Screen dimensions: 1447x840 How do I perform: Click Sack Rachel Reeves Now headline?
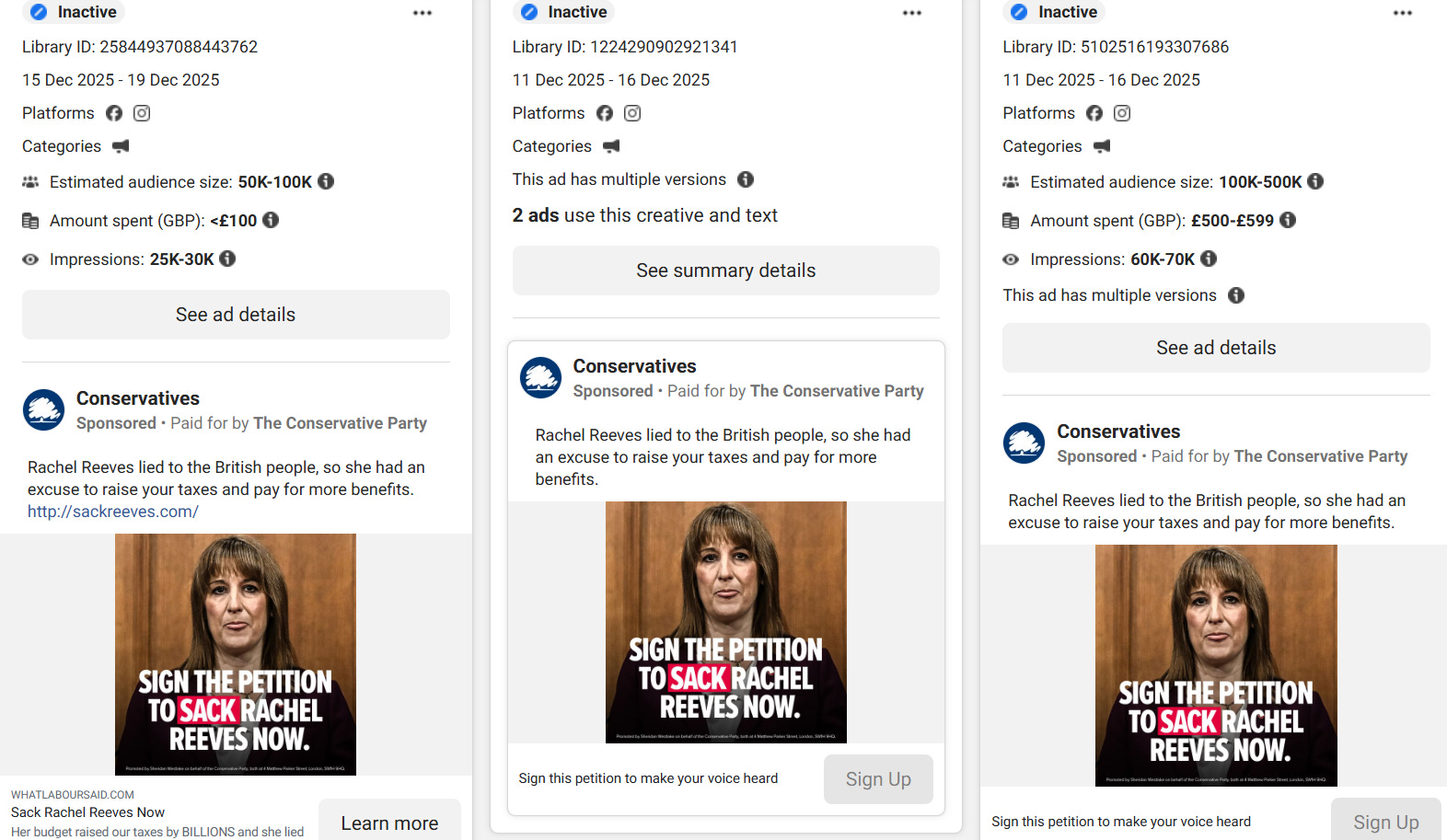coord(87,812)
